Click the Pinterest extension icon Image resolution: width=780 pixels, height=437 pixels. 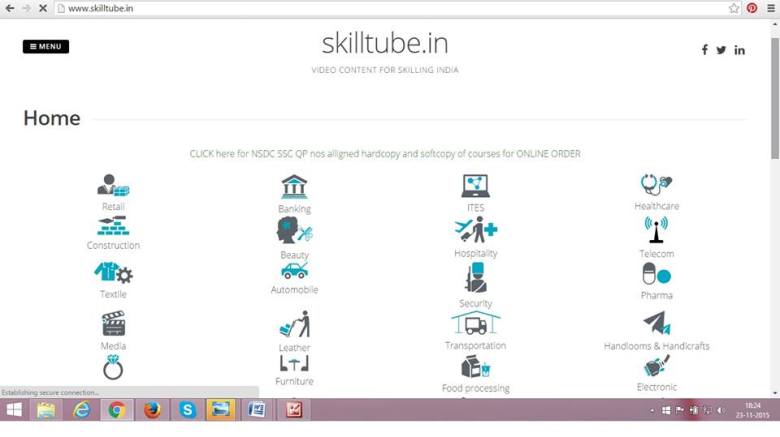coord(752,8)
